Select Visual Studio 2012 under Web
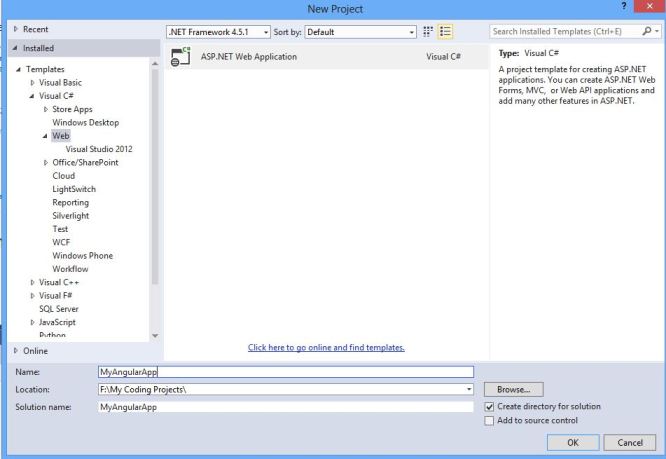 (x=99, y=149)
